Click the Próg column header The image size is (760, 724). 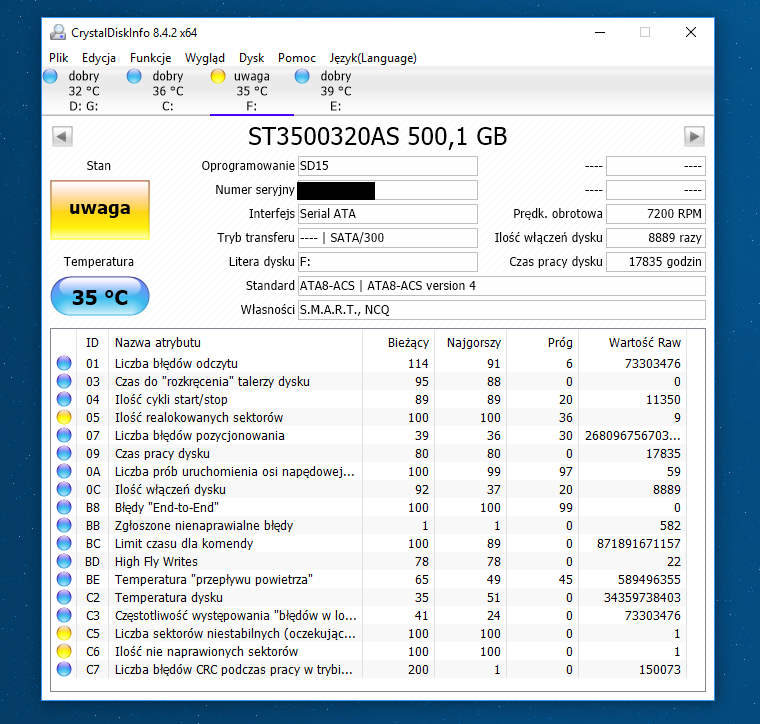point(542,343)
